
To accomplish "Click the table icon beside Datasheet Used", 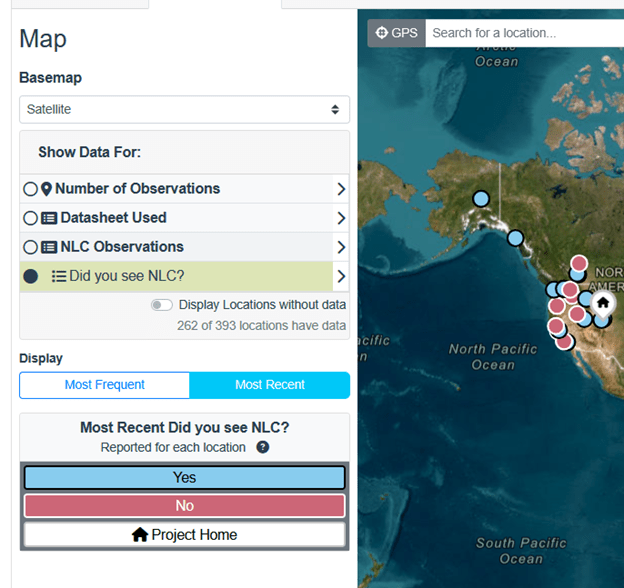I will click(48, 218).
